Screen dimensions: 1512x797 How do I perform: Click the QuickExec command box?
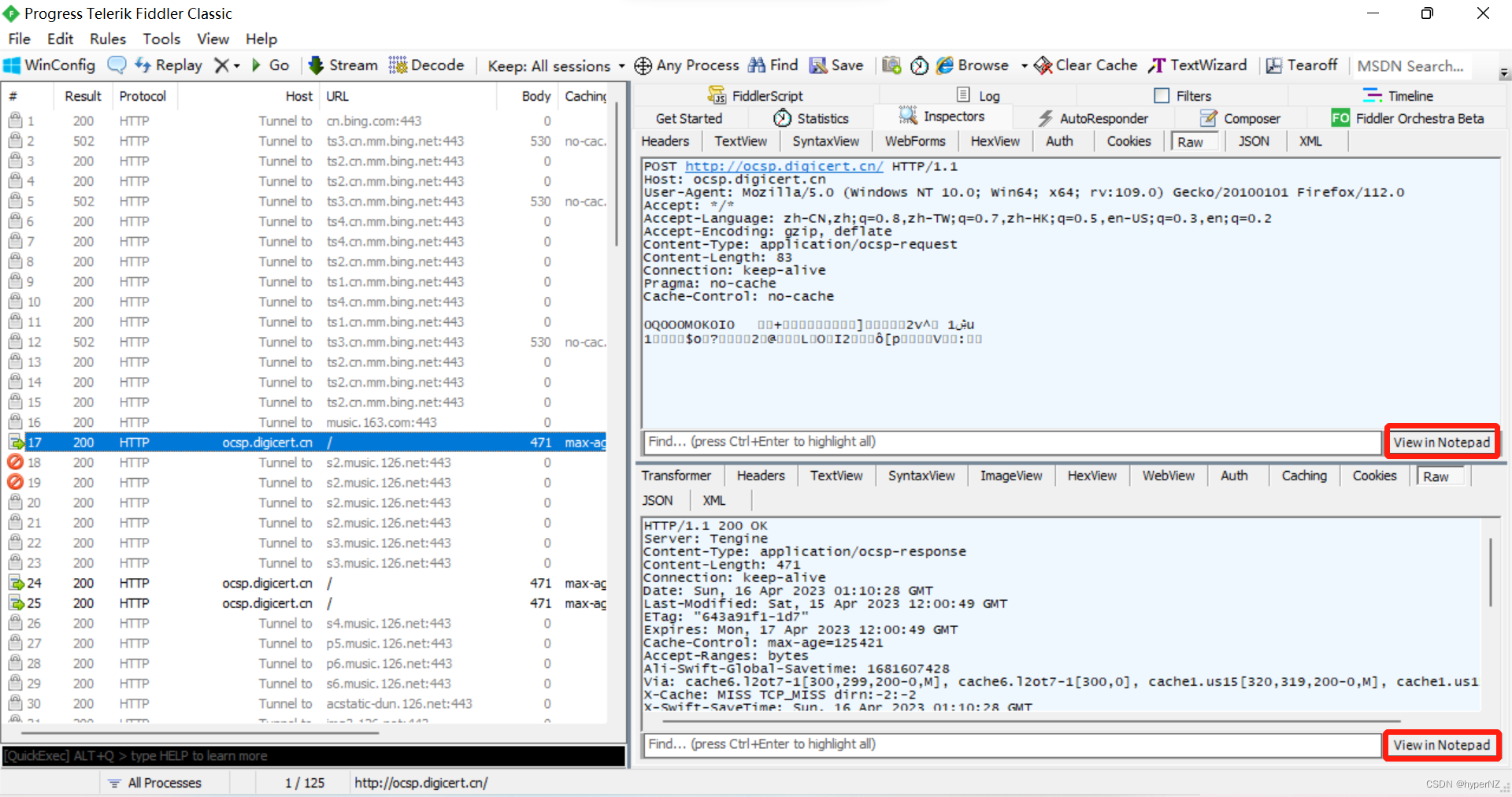click(x=313, y=756)
